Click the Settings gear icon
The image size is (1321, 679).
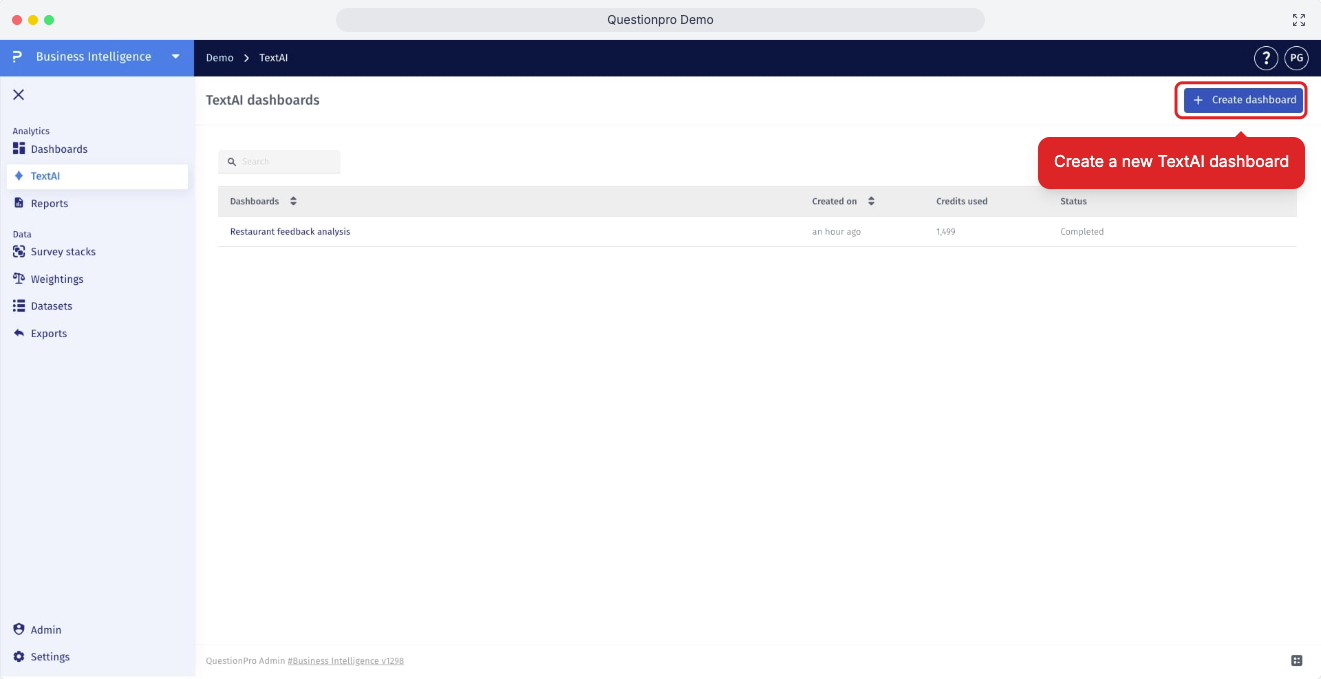coord(19,657)
